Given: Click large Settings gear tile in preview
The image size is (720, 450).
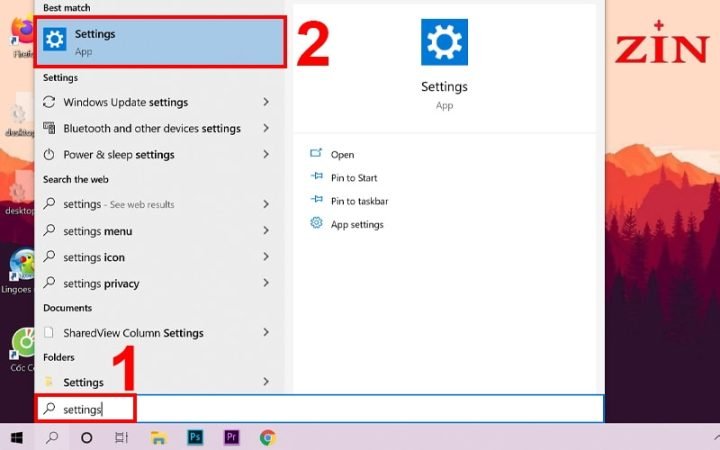Looking at the screenshot, I should coord(444,42).
